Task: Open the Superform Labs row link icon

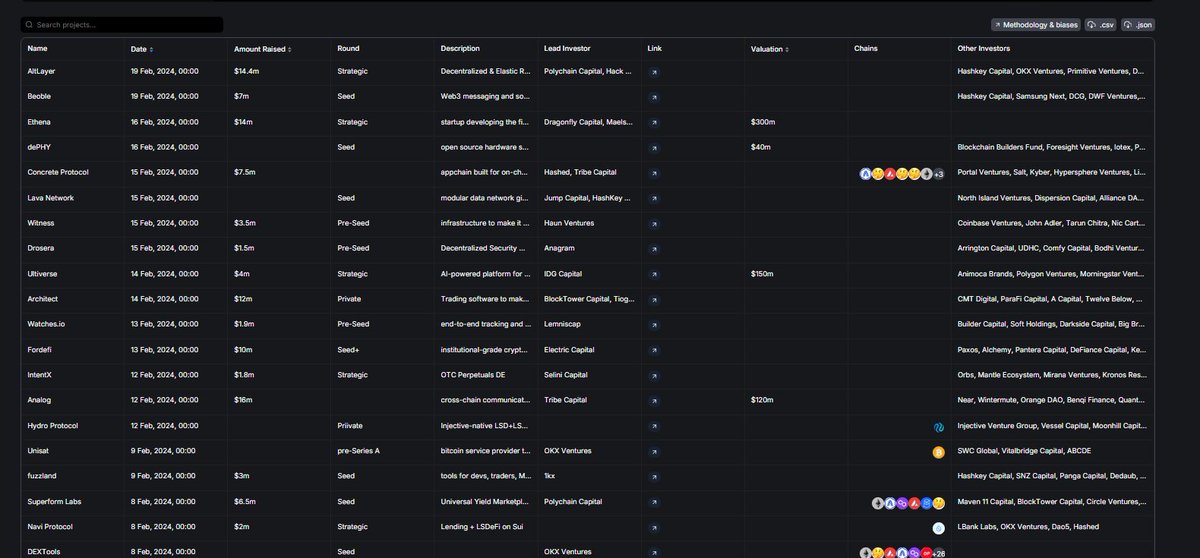Action: point(654,502)
